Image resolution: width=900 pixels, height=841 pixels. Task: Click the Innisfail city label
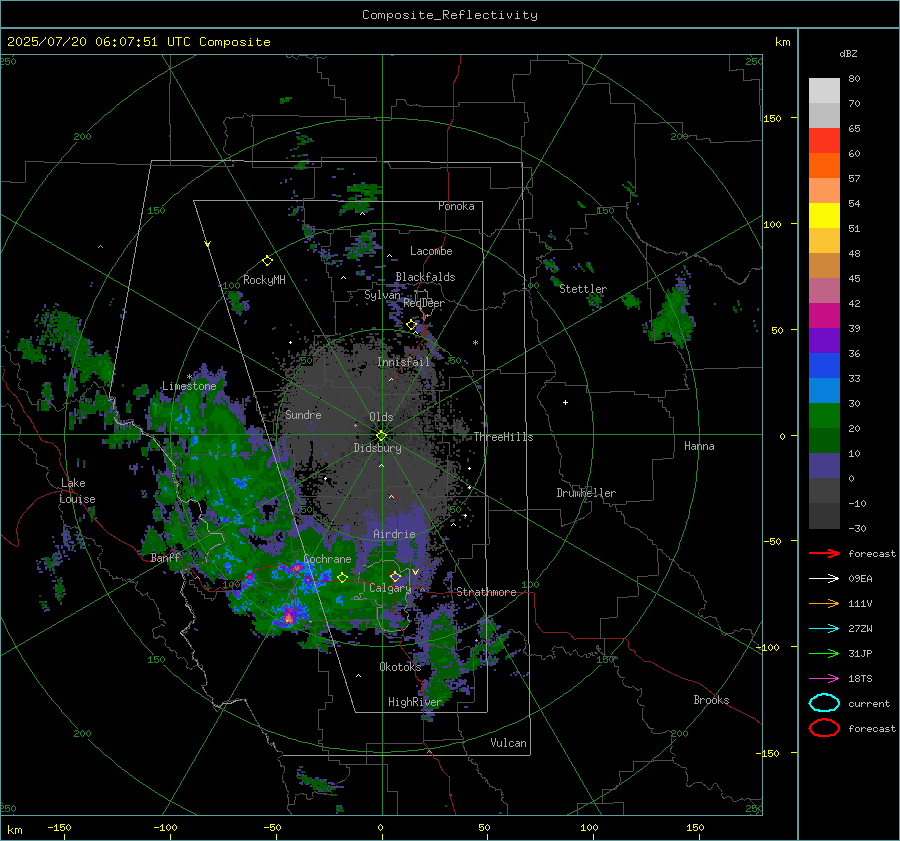click(x=404, y=362)
